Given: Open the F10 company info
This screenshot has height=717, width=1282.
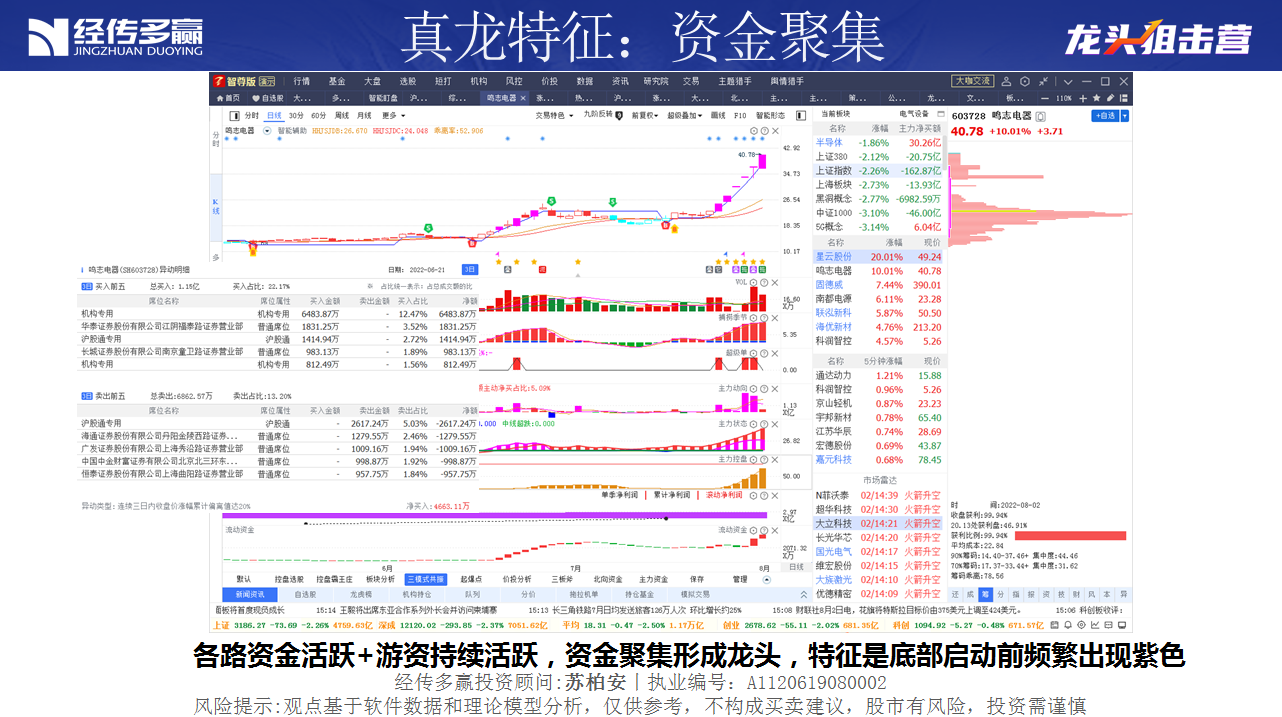Looking at the screenshot, I should [x=741, y=115].
